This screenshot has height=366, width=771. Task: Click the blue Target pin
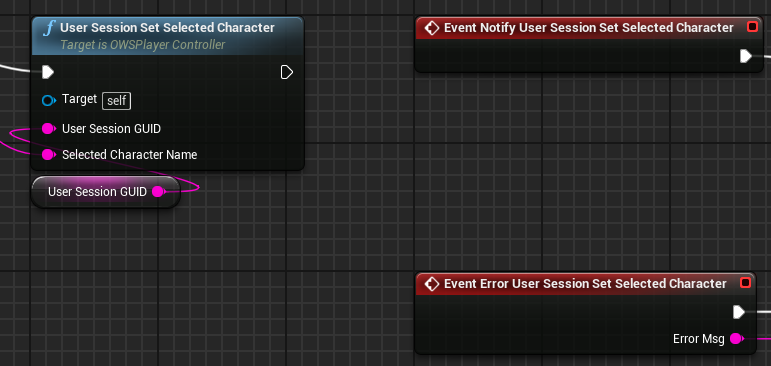click(48, 101)
